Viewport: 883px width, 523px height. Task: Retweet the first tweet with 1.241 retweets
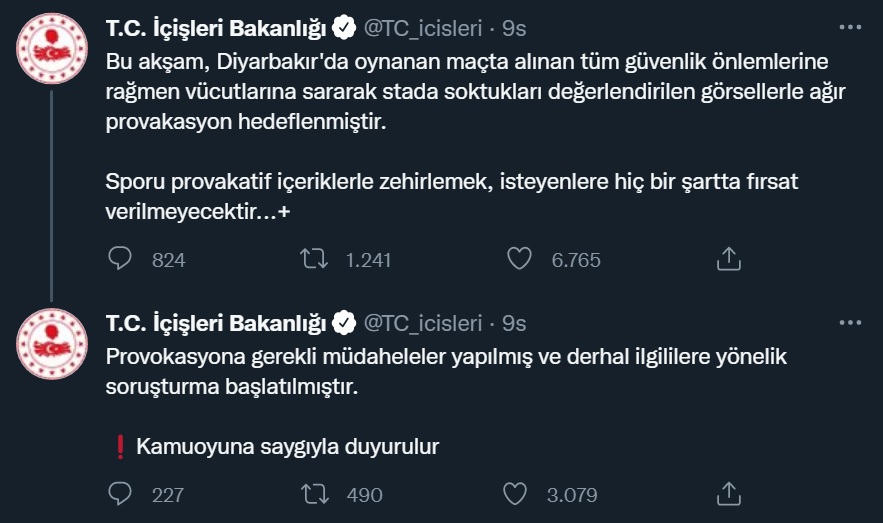click(314, 259)
